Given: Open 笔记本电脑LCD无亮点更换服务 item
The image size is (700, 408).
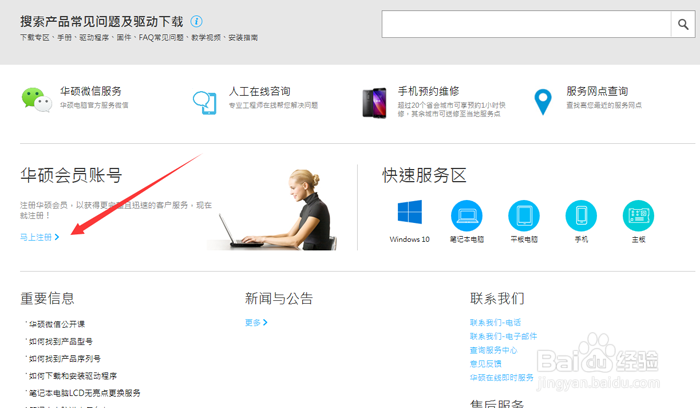Looking at the screenshot, I should [x=84, y=393].
